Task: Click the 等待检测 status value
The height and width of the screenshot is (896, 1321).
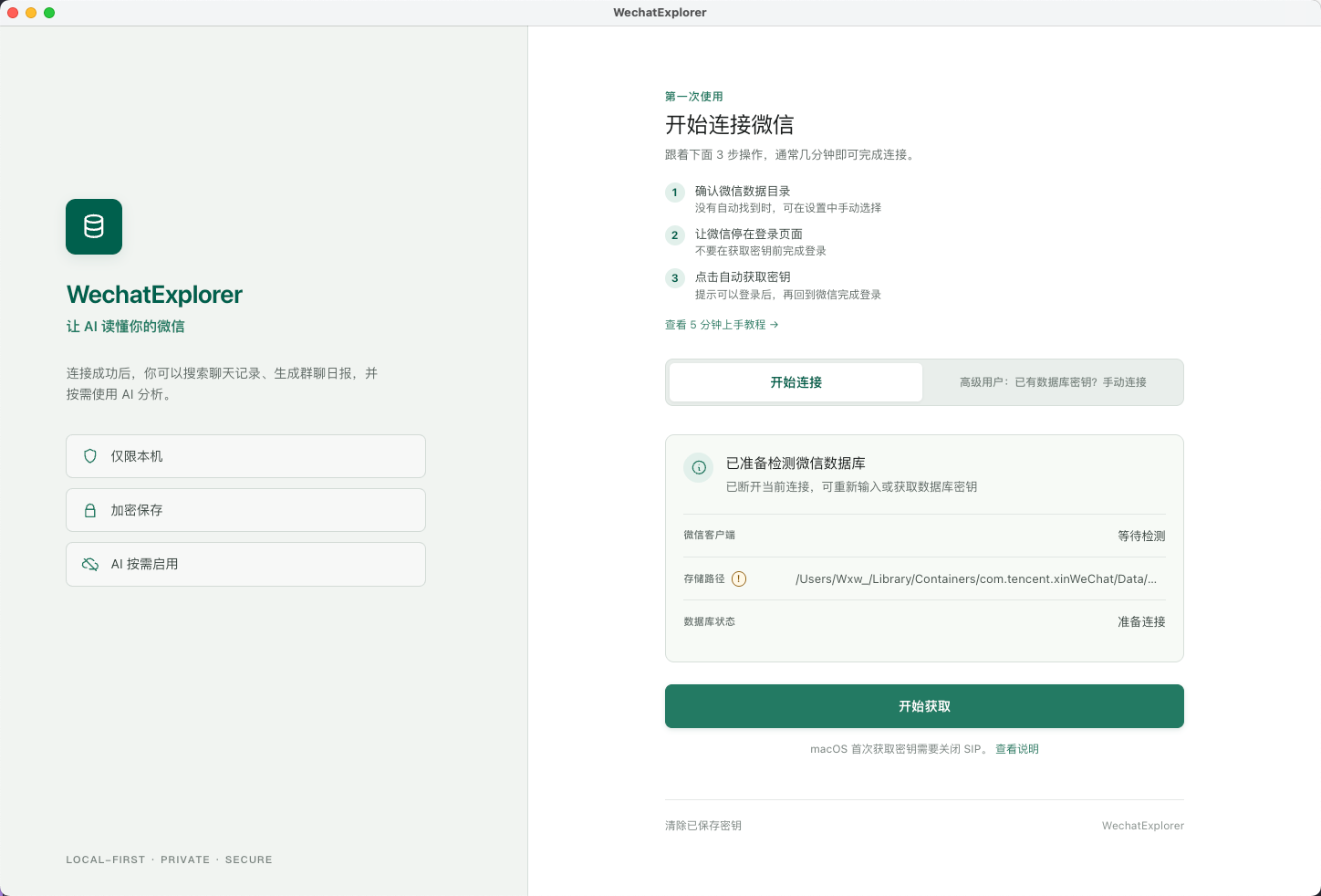Action: point(1141,536)
